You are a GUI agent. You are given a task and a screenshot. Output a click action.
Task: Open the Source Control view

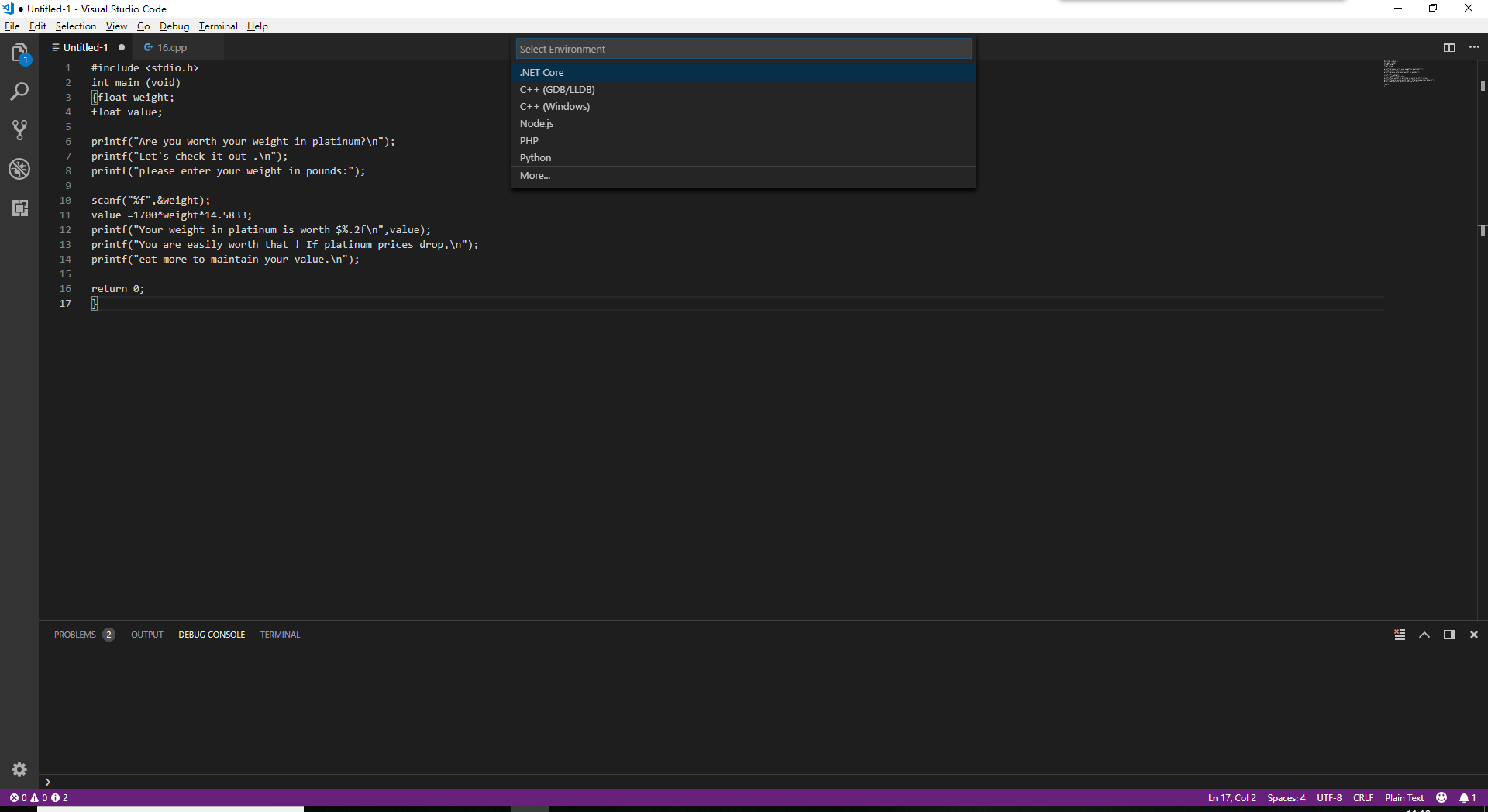pos(19,130)
